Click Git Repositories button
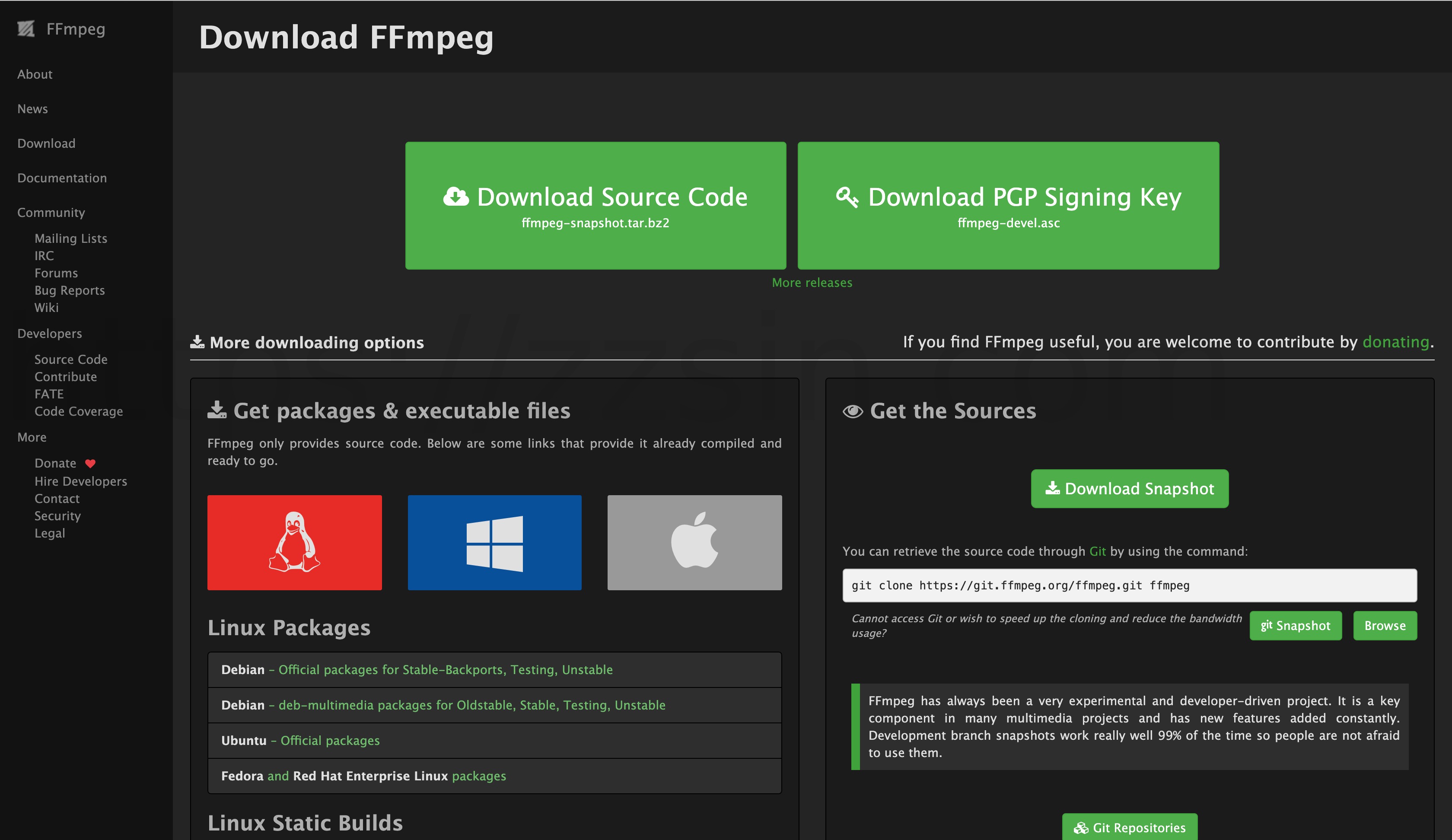Viewport: 1452px width, 840px height. [1129, 827]
